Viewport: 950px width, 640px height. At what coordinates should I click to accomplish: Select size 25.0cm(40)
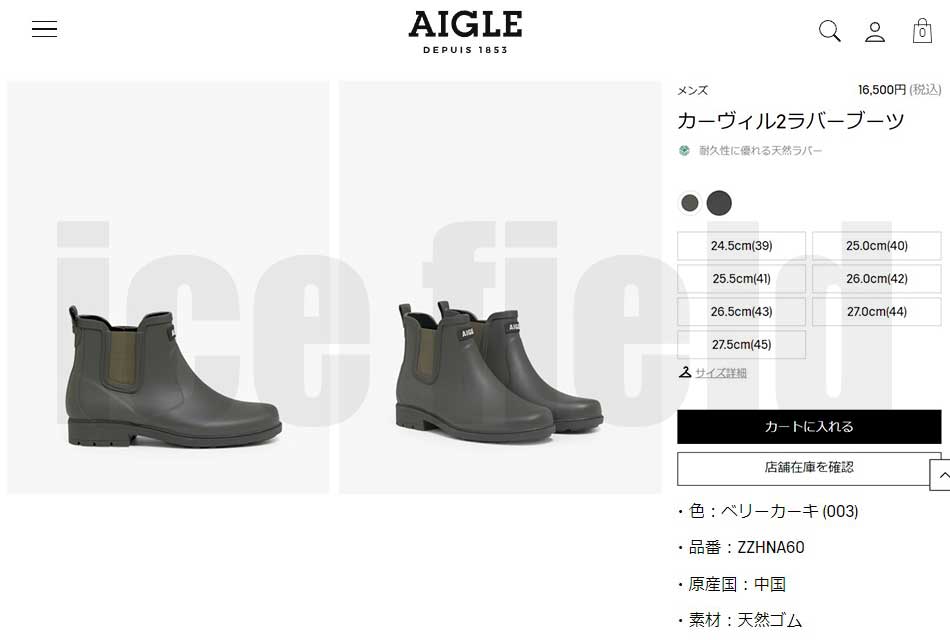pyautogui.click(x=877, y=245)
